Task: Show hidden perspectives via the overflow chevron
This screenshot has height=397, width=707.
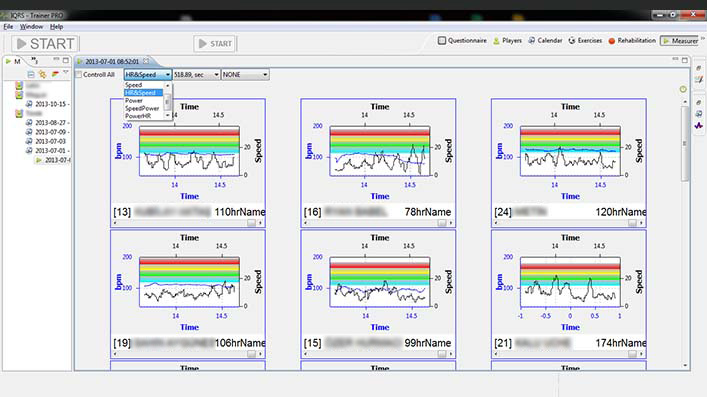Action: coord(702,39)
